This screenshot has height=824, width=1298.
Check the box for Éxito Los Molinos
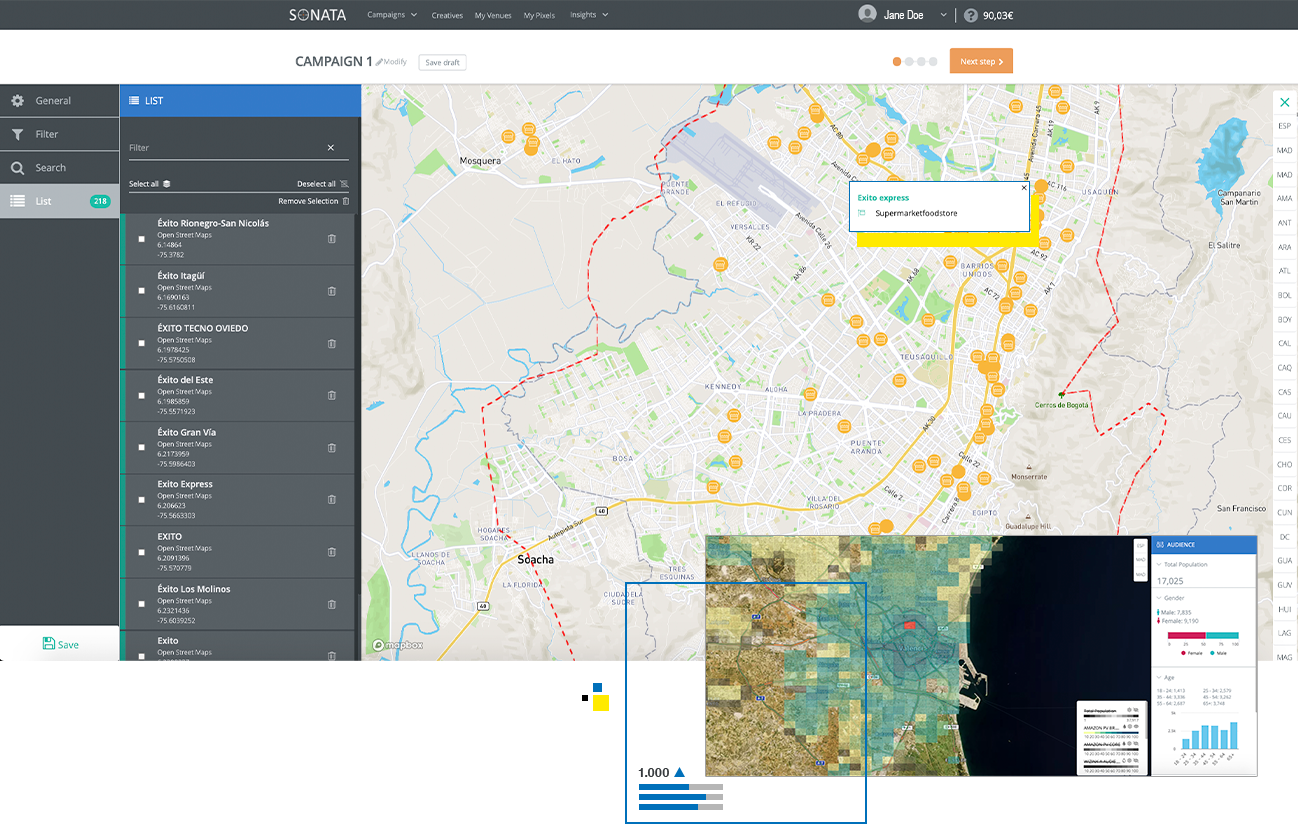pyautogui.click(x=141, y=605)
